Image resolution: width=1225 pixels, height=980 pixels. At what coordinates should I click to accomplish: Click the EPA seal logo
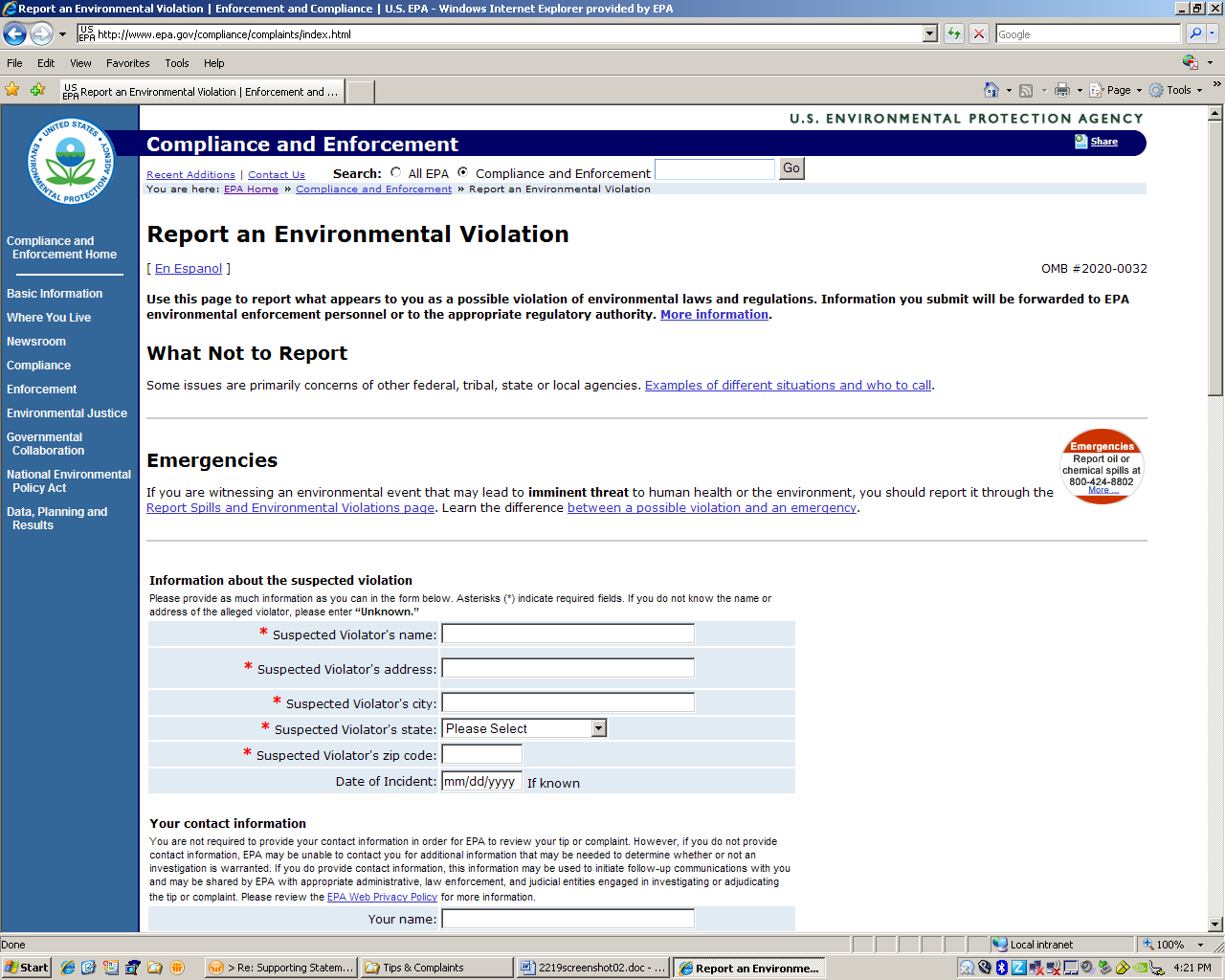tap(71, 160)
